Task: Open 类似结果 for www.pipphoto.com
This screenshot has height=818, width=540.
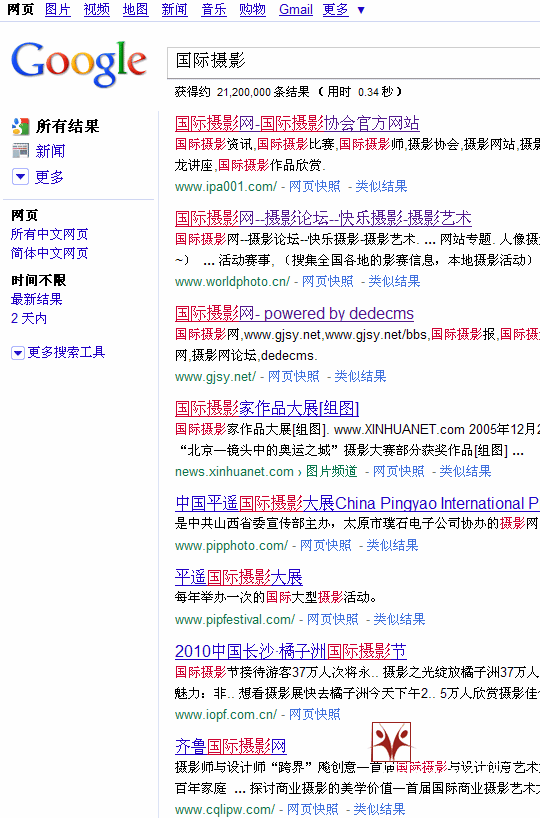Action: 392,545
